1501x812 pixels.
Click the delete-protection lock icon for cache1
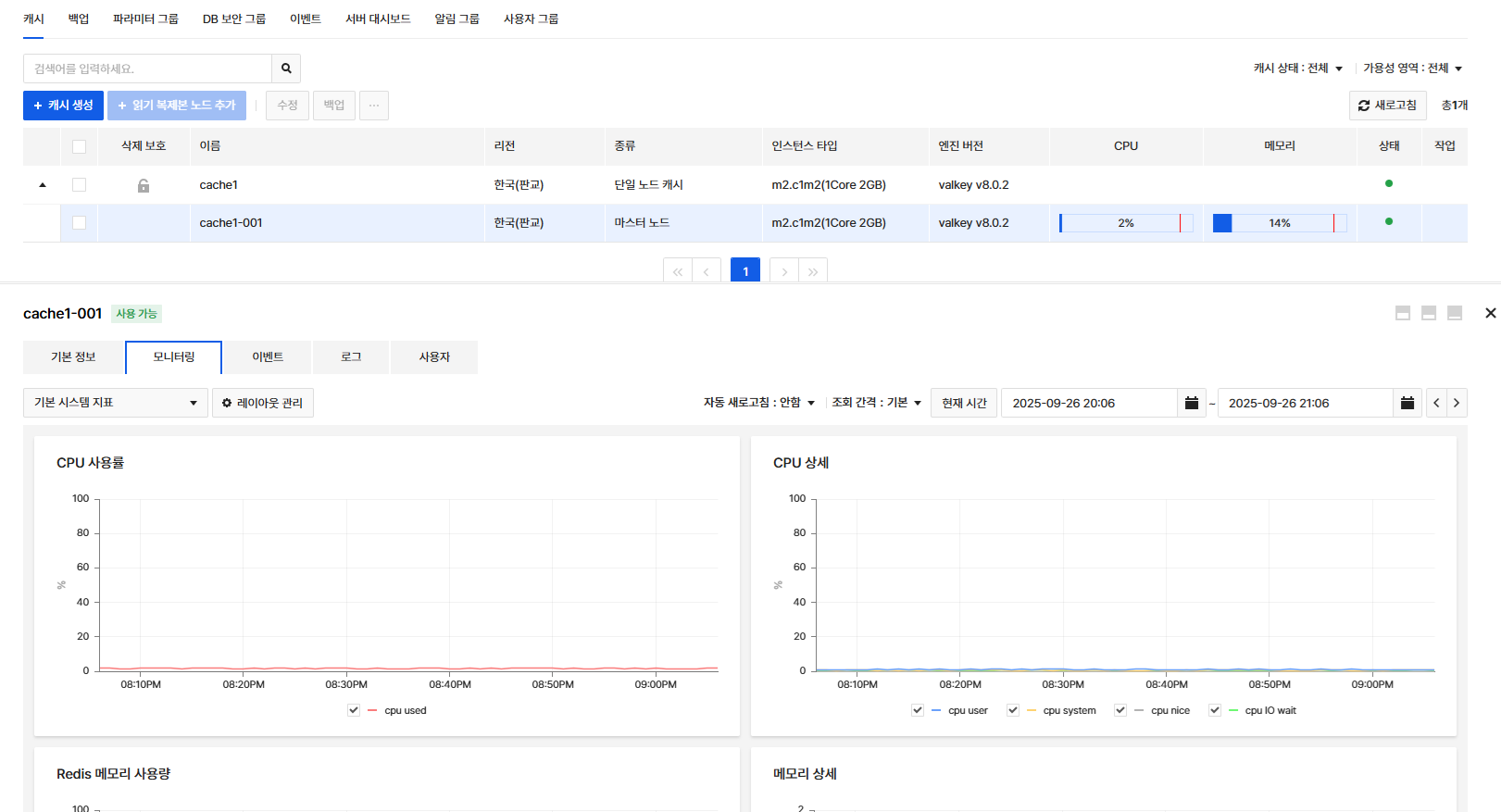point(144,186)
